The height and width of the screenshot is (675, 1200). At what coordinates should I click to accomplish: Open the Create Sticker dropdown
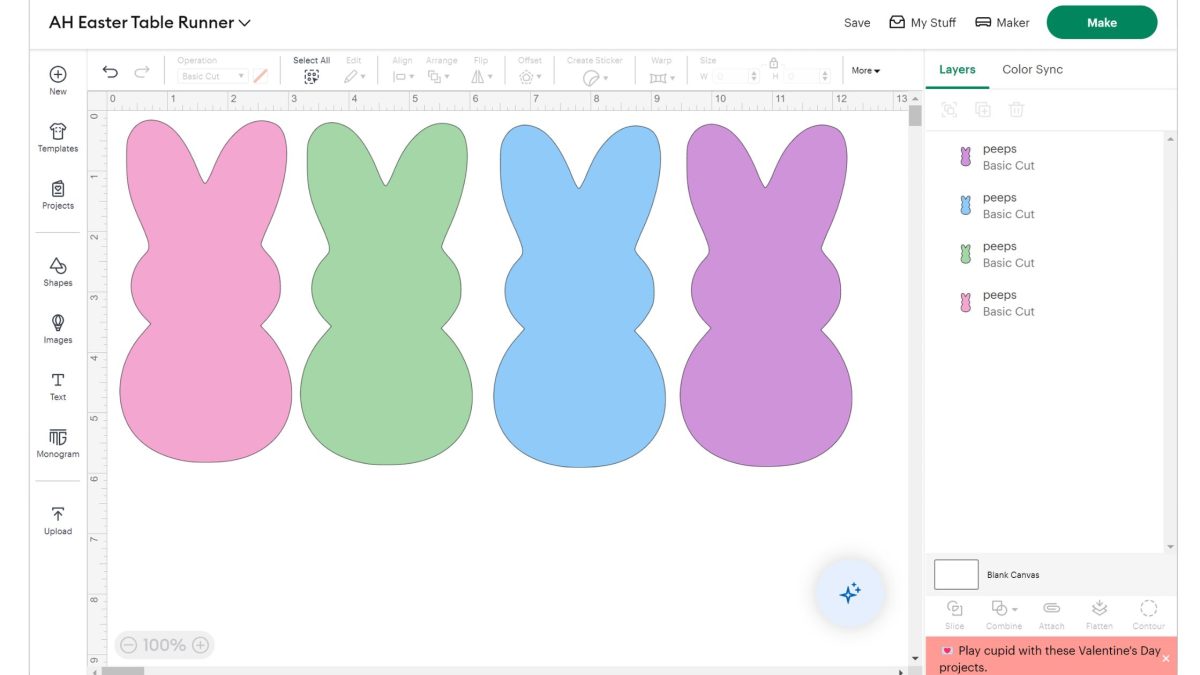[595, 76]
